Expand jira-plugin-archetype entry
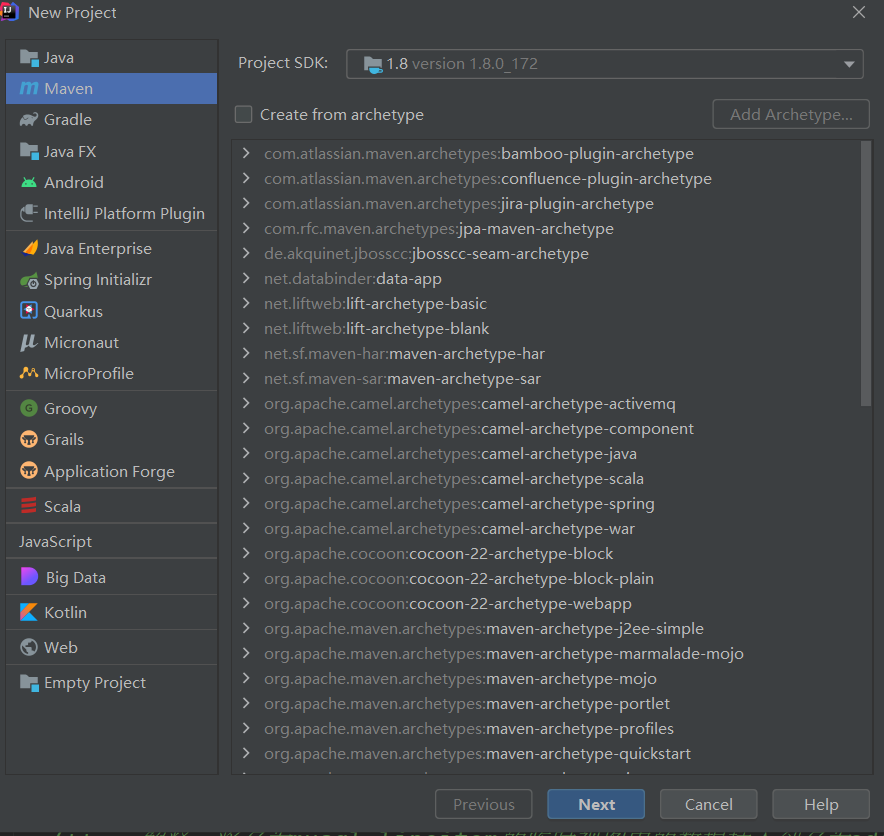The height and width of the screenshot is (836, 884). pos(246,204)
